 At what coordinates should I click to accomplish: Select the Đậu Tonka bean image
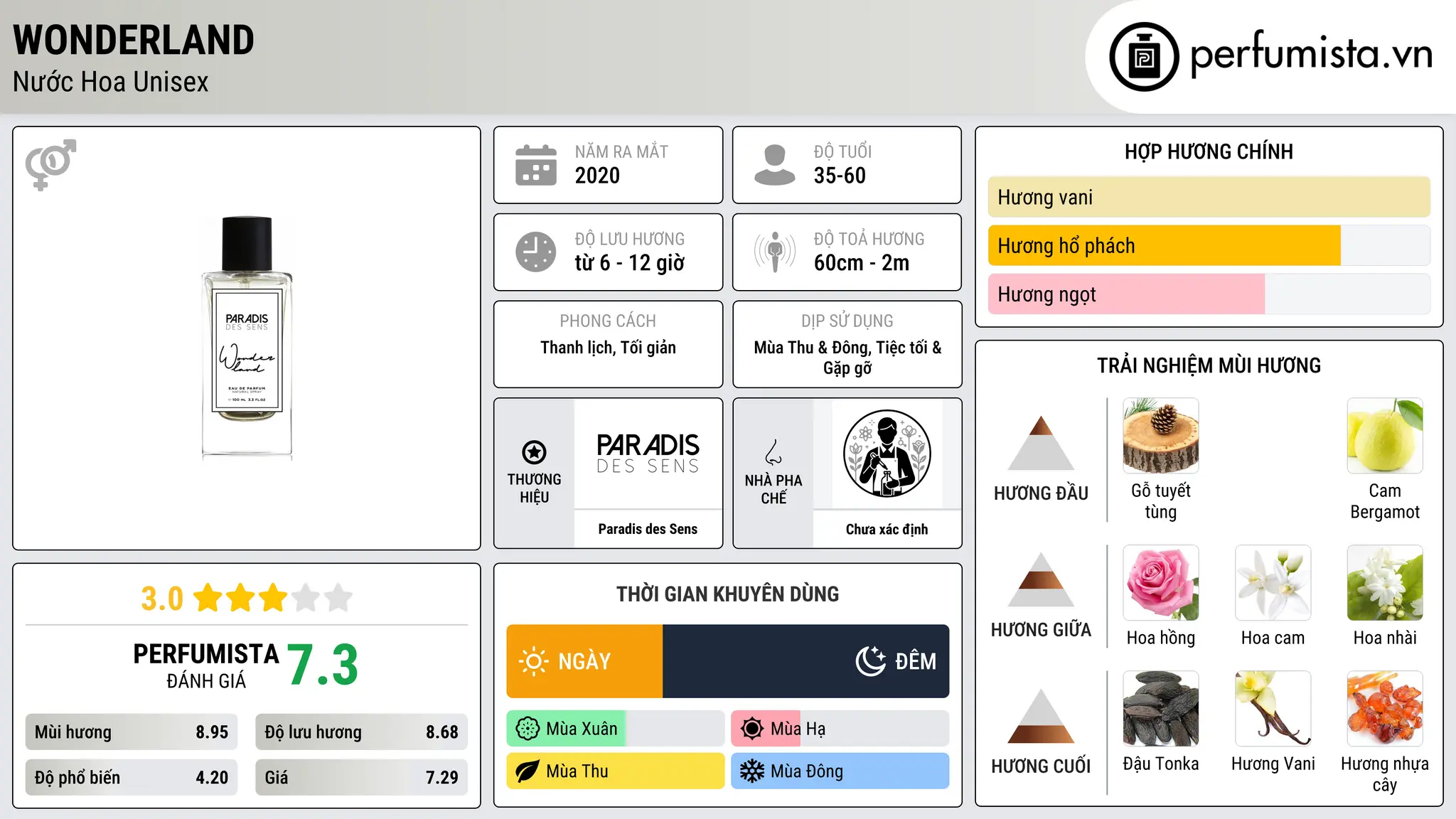pyautogui.click(x=1161, y=709)
